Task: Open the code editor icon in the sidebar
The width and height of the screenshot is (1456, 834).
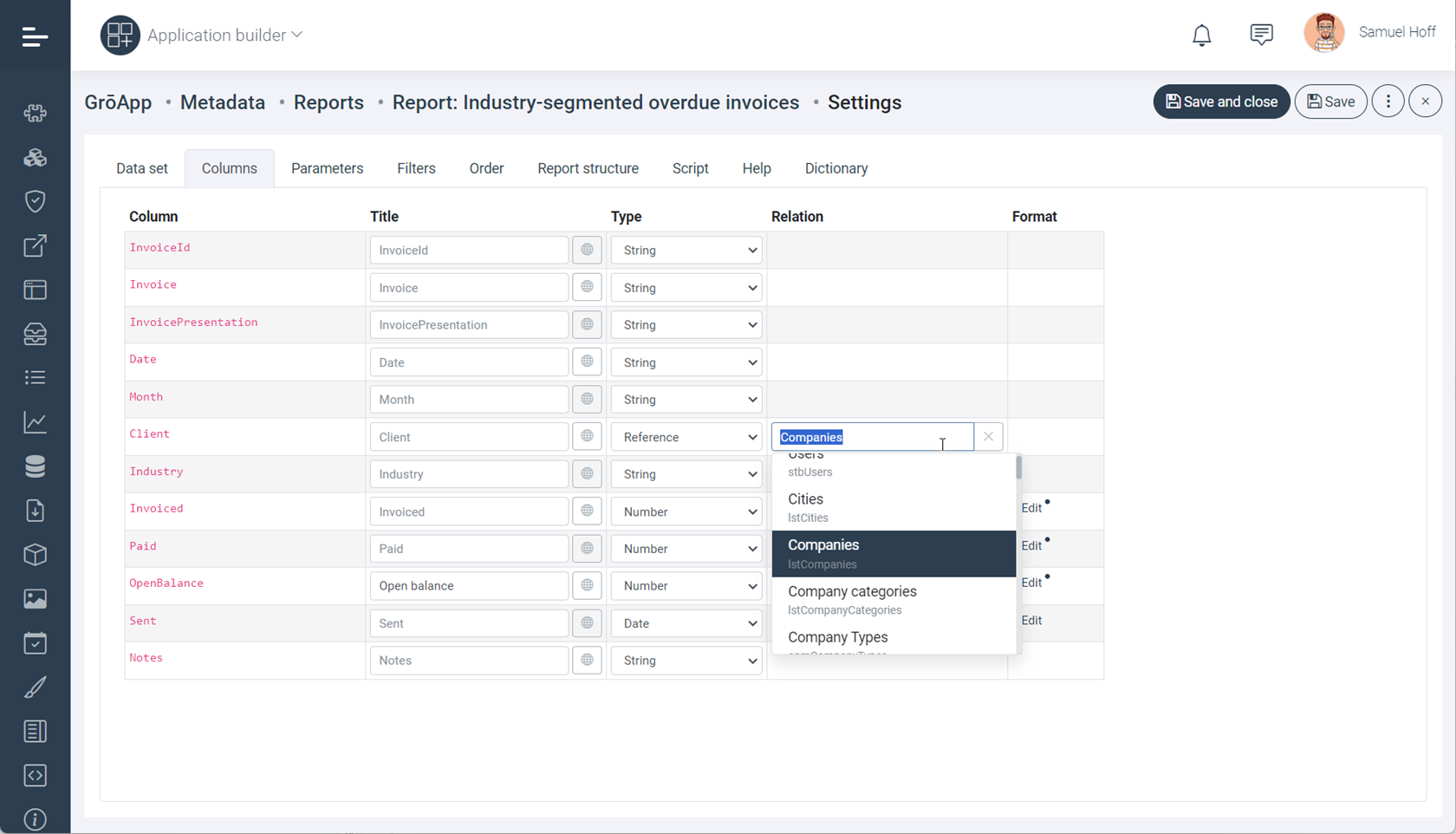Action: (x=35, y=776)
